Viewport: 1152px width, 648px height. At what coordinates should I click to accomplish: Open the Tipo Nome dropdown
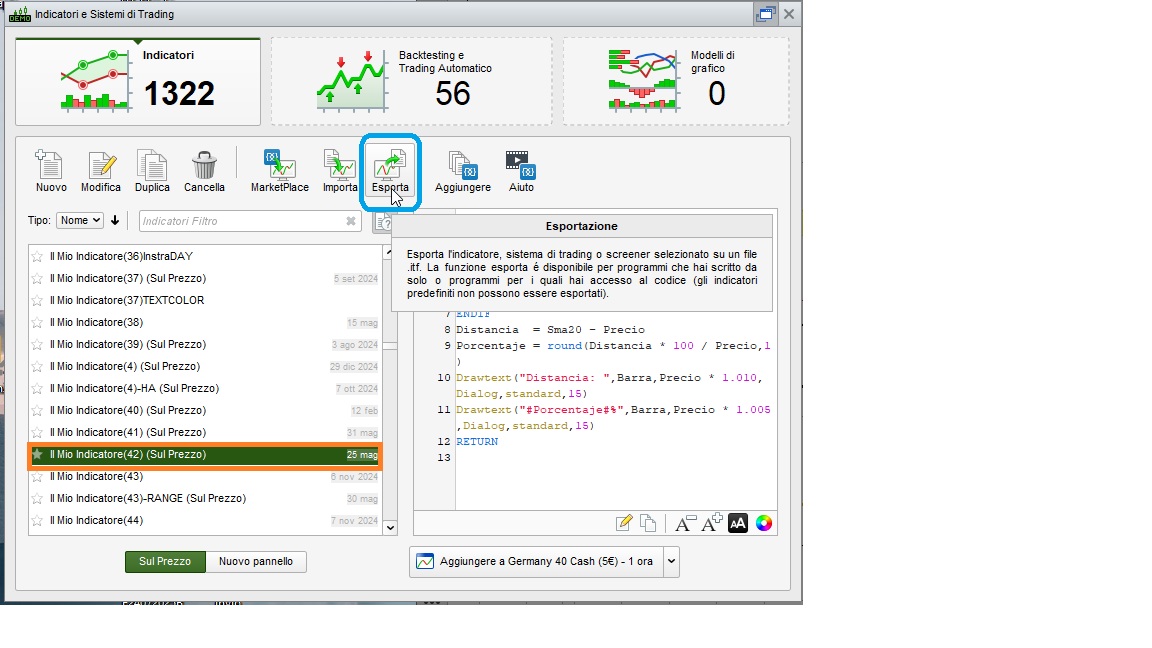coord(80,220)
